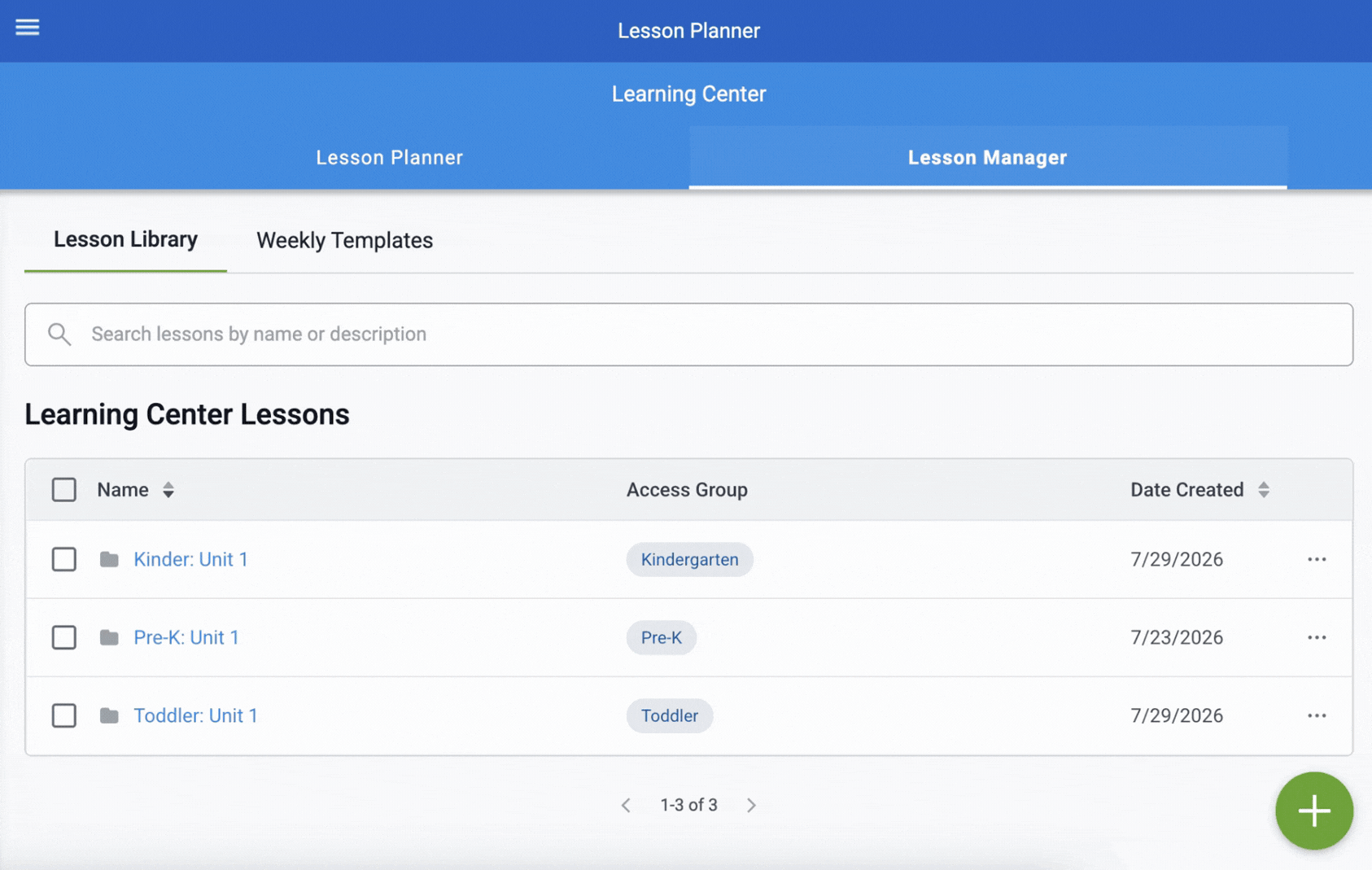This screenshot has width=1372, height=870.
Task: Open the Toddler: Unit 1 folder link
Action: [195, 715]
